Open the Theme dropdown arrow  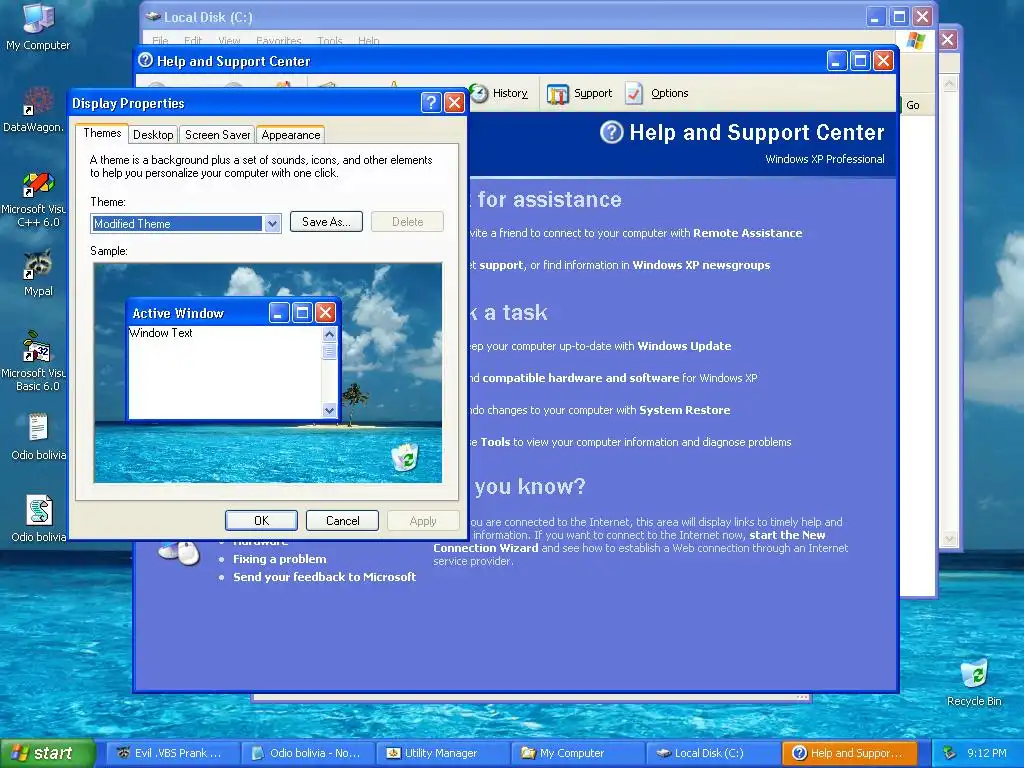[x=272, y=223]
